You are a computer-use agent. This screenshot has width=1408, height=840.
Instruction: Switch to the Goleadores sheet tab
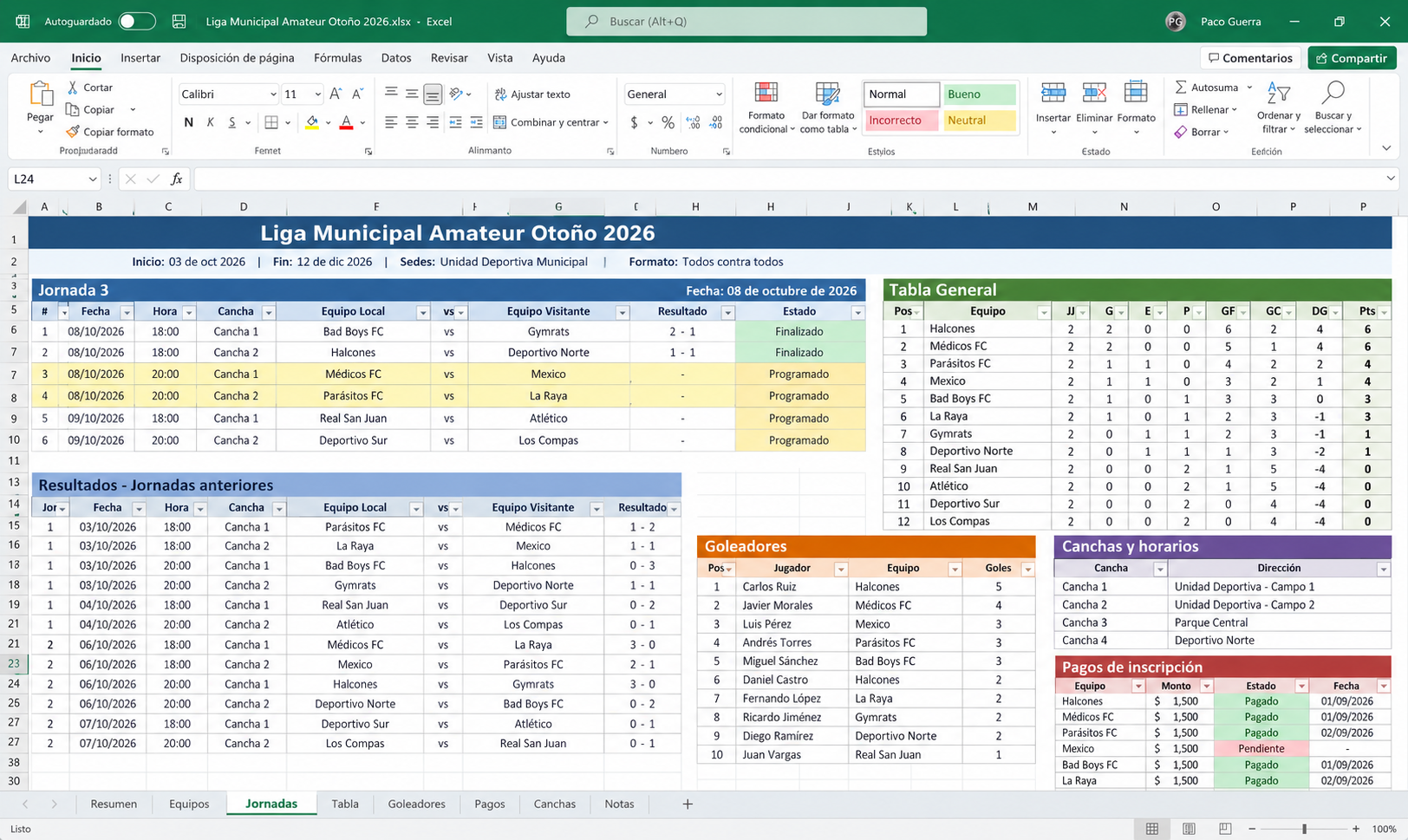click(x=416, y=804)
